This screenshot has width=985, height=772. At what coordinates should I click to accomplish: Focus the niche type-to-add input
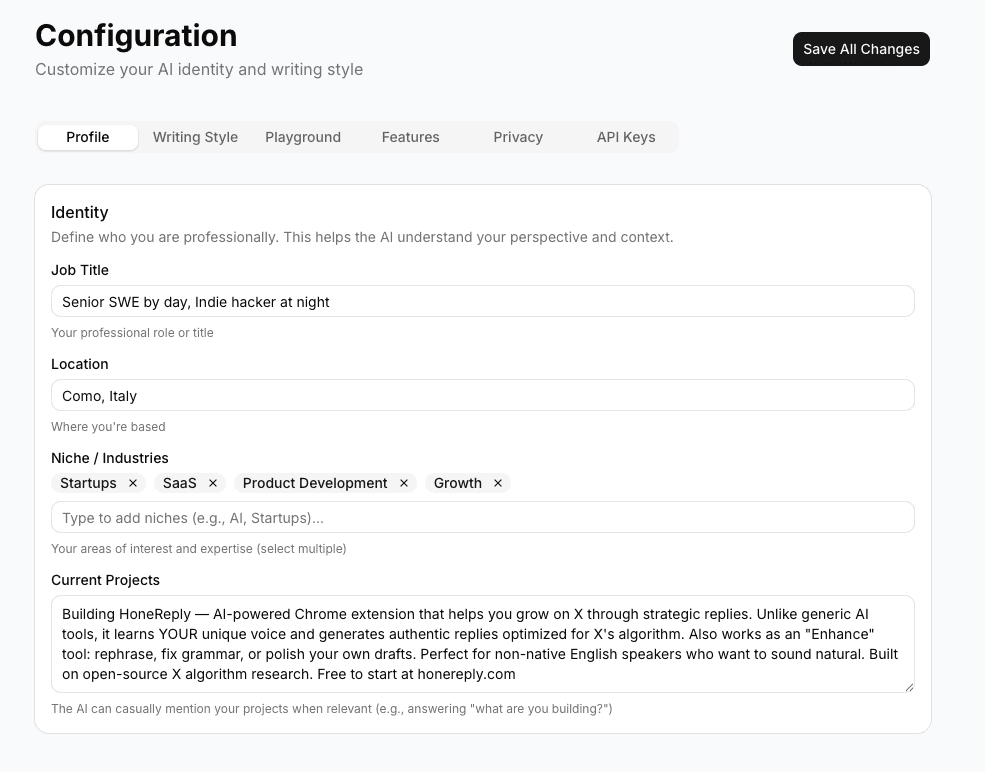coord(482,516)
